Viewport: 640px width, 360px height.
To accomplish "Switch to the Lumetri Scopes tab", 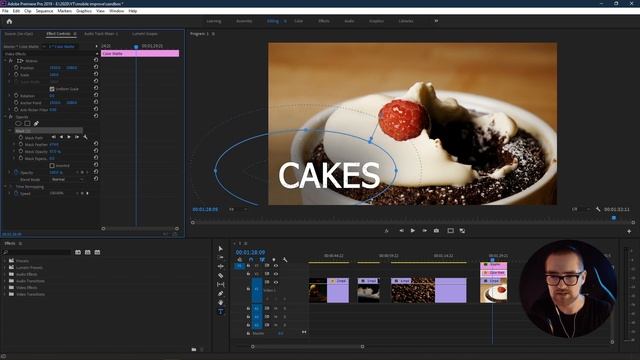I will pos(144,34).
